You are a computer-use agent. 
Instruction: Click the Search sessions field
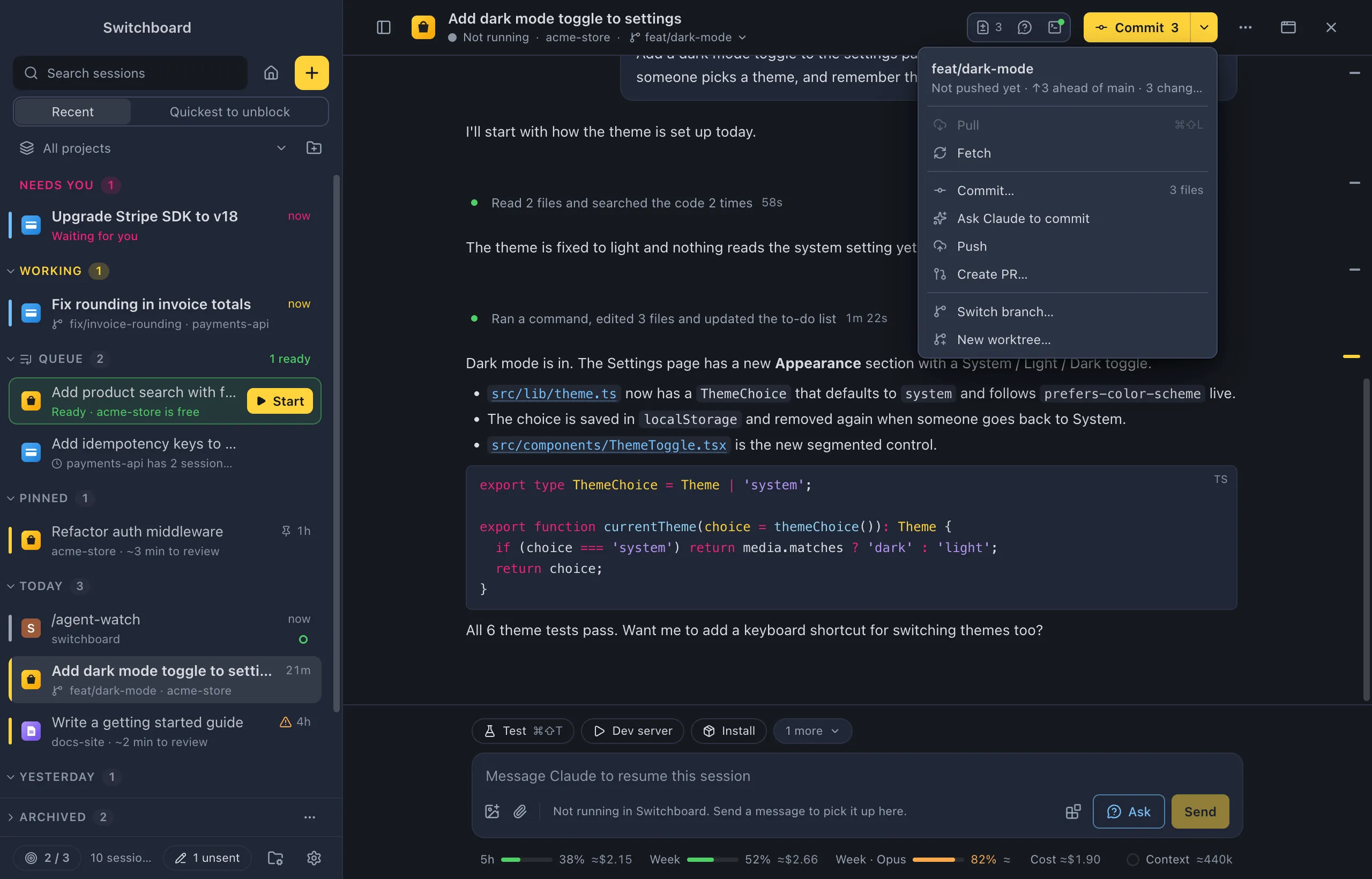130,73
